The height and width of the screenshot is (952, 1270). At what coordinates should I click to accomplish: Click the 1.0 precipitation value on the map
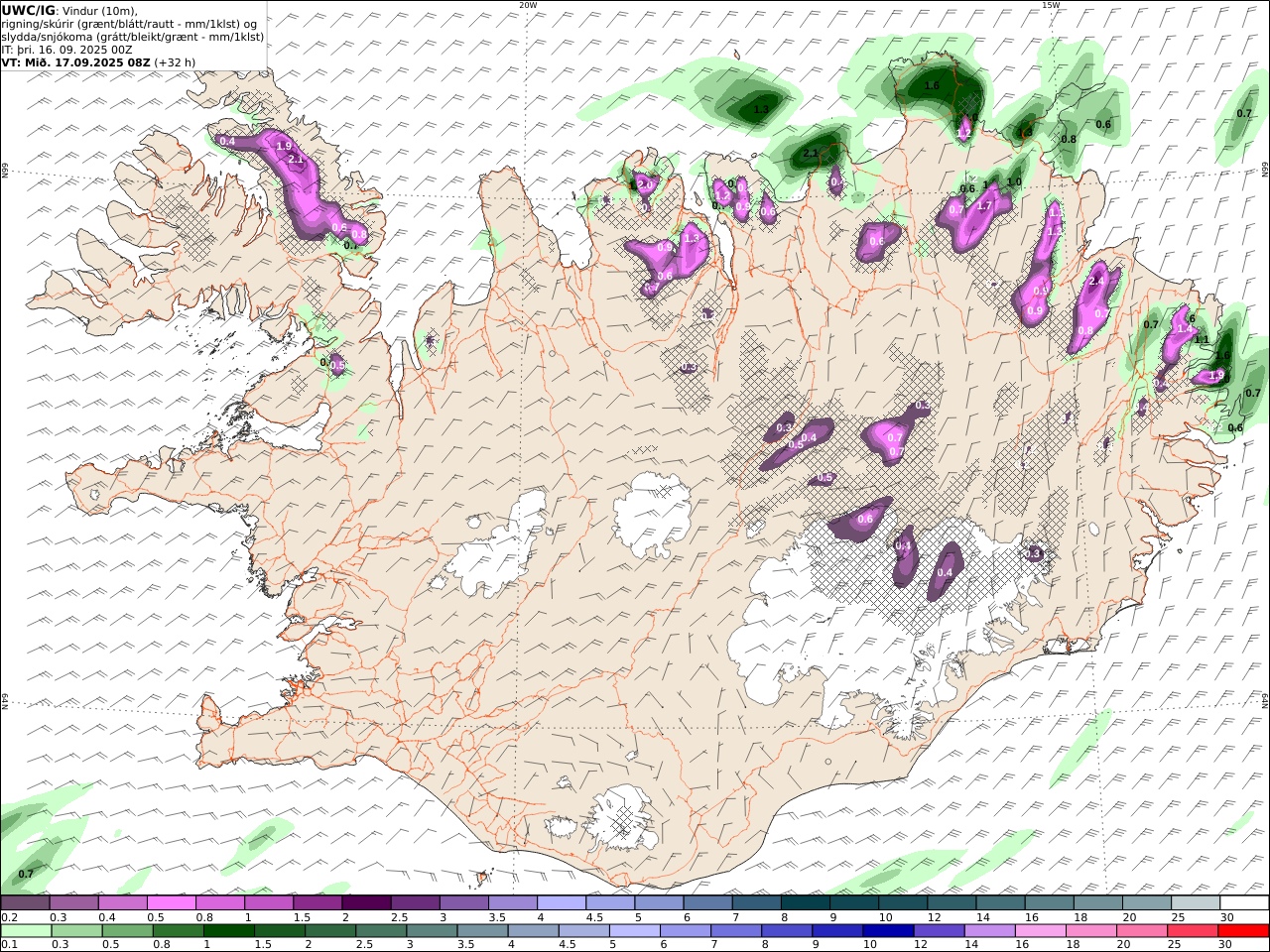coord(1014,182)
